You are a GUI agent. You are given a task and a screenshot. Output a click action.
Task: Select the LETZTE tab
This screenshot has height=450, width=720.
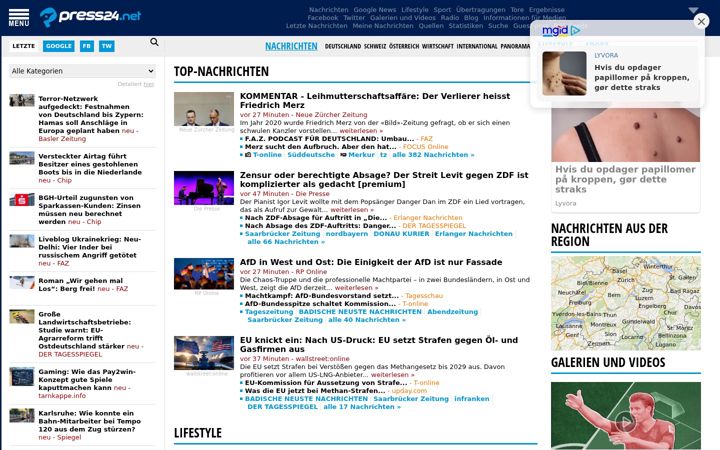23,46
